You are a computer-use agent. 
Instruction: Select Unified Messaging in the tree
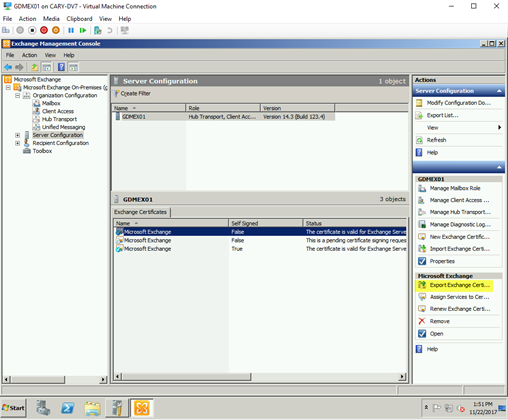pos(63,127)
